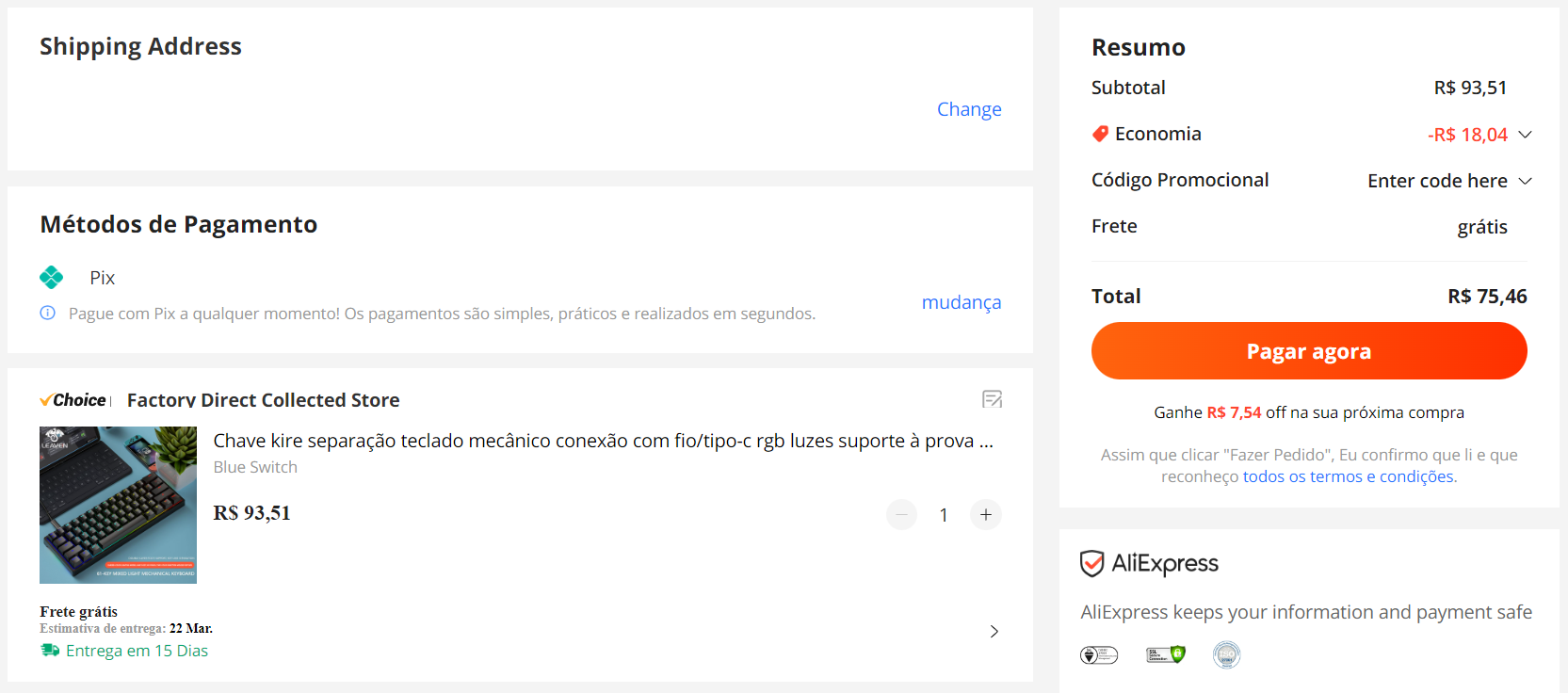Click the red Economia tag icon

pos(1100,134)
